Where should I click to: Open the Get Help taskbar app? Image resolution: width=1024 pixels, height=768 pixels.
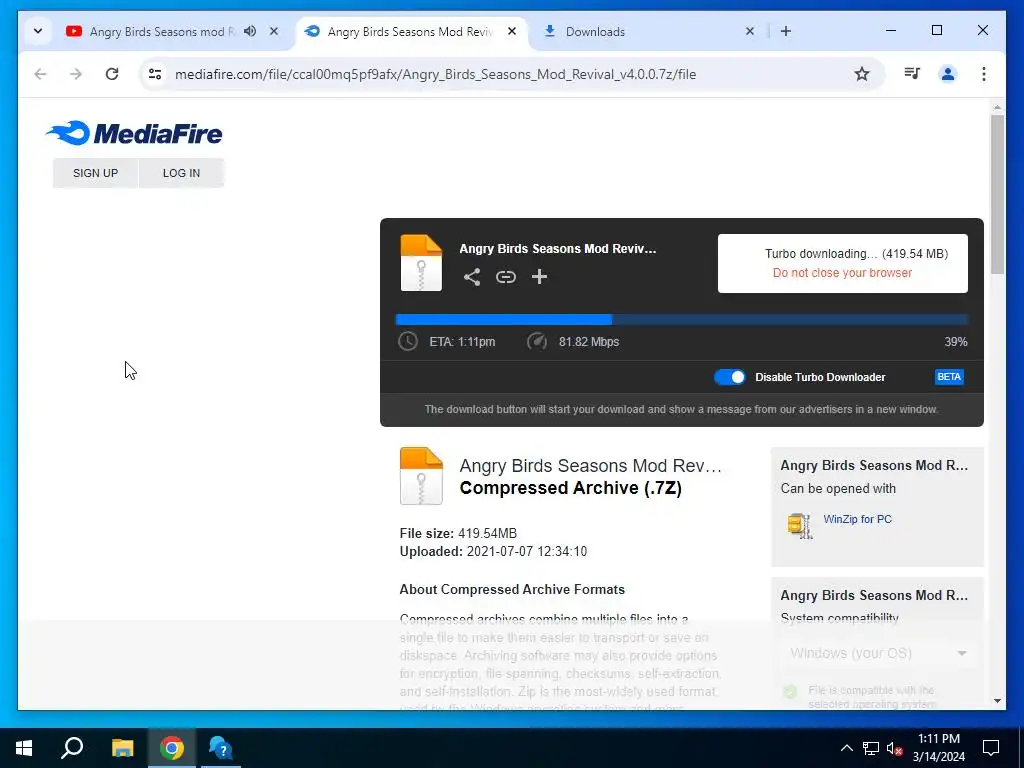coord(221,748)
